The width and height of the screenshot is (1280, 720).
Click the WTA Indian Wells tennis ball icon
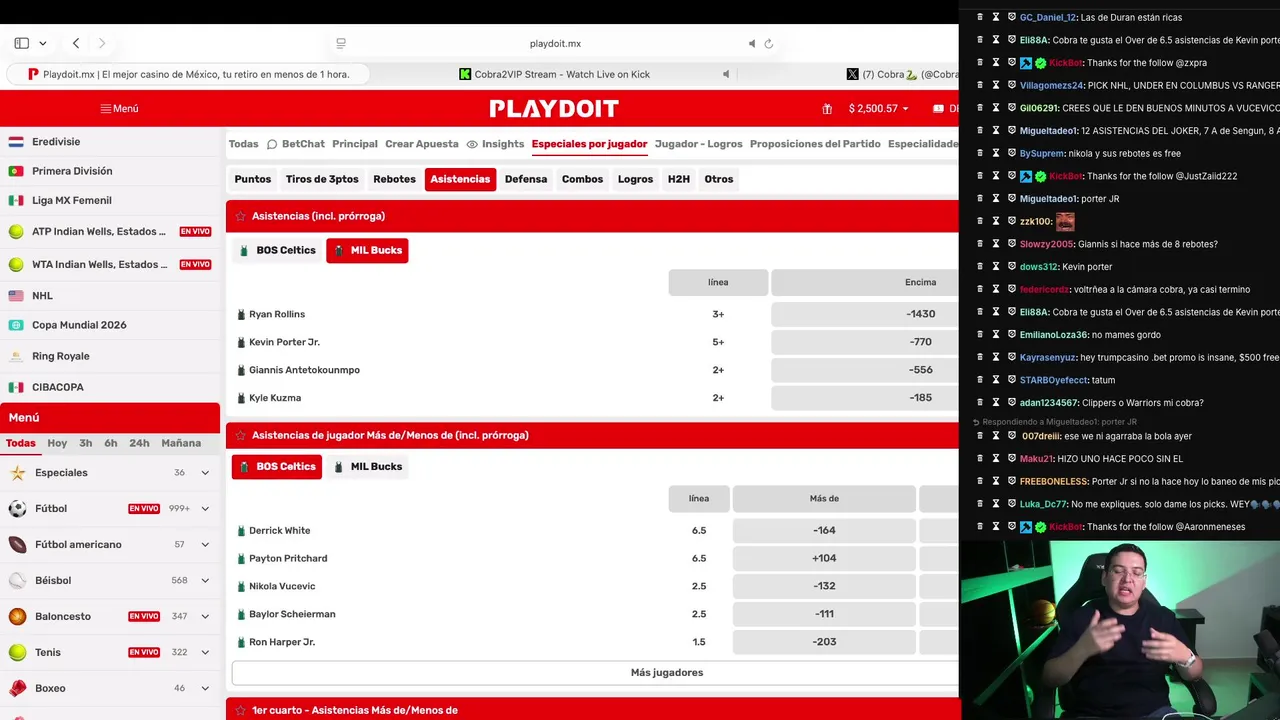[x=16, y=264]
